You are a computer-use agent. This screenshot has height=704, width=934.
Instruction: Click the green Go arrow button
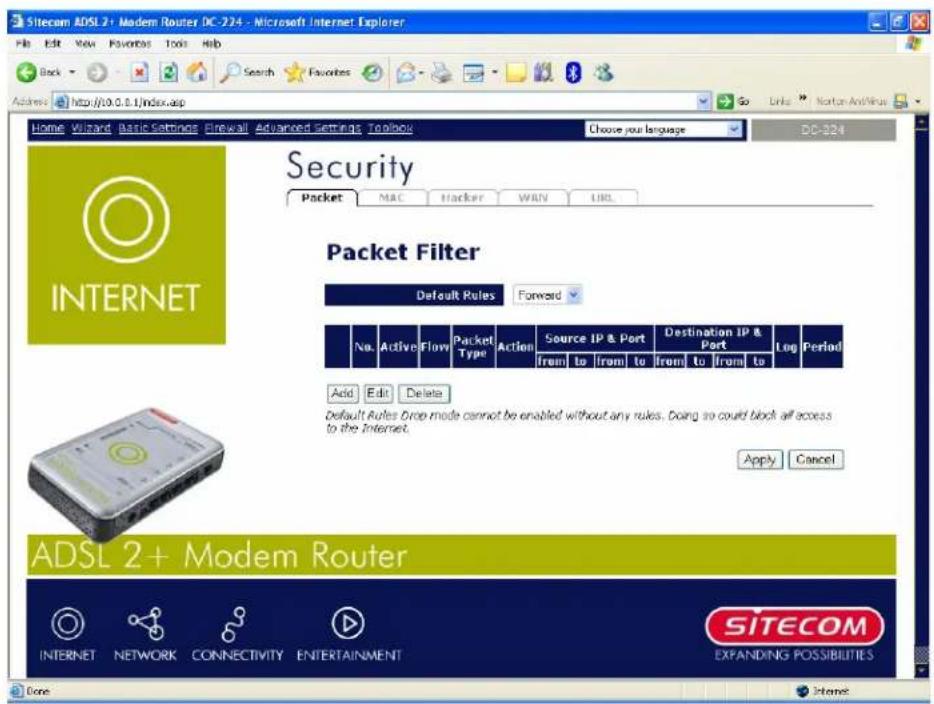pos(725,101)
